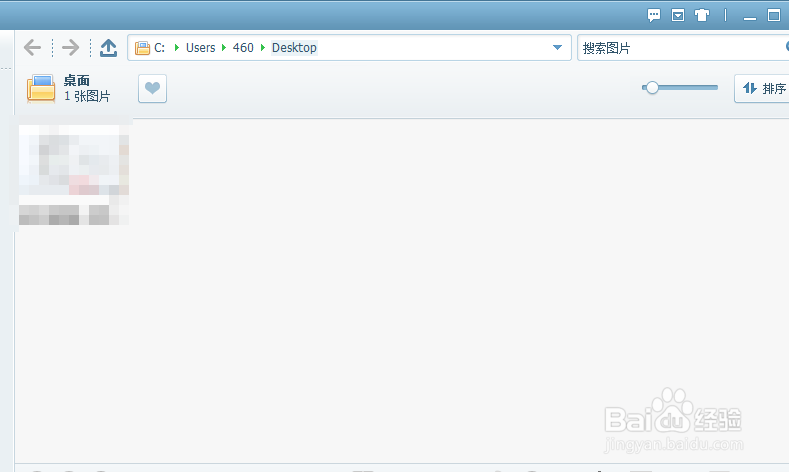Open the 排序 sort menu

click(x=762, y=89)
